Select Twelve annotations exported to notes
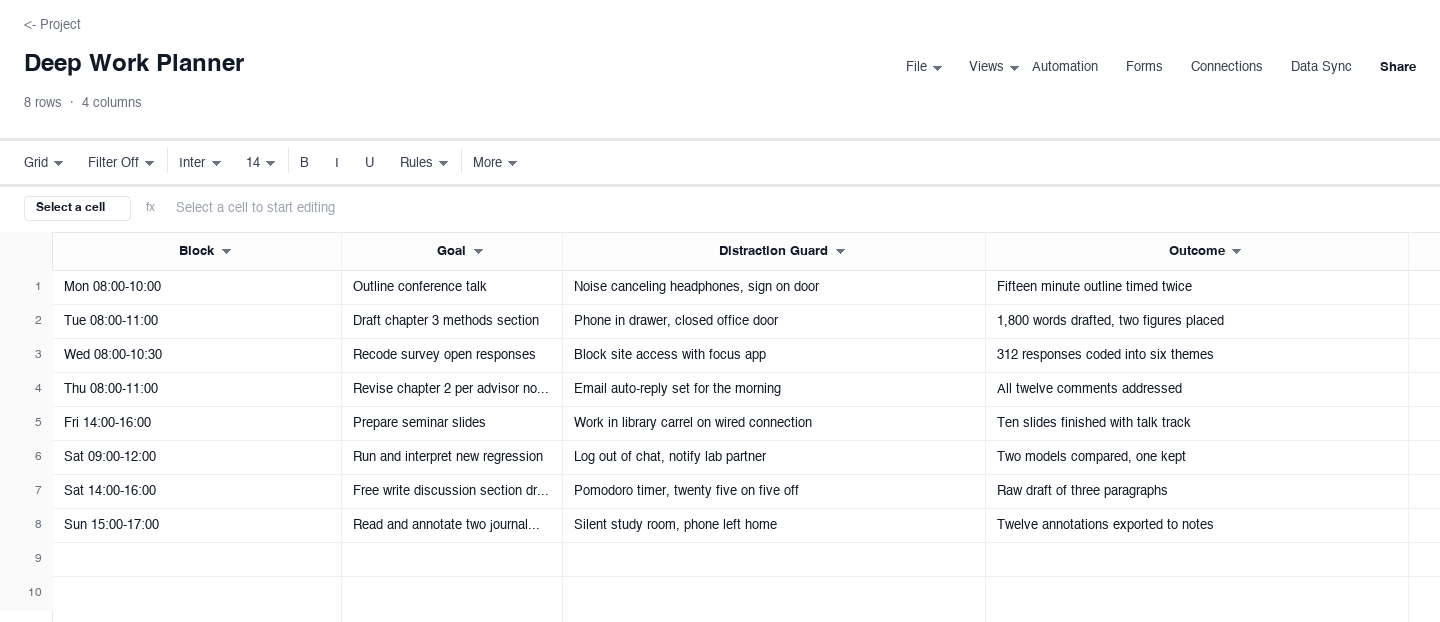Image resolution: width=1440 pixels, height=622 pixels. click(x=1197, y=525)
